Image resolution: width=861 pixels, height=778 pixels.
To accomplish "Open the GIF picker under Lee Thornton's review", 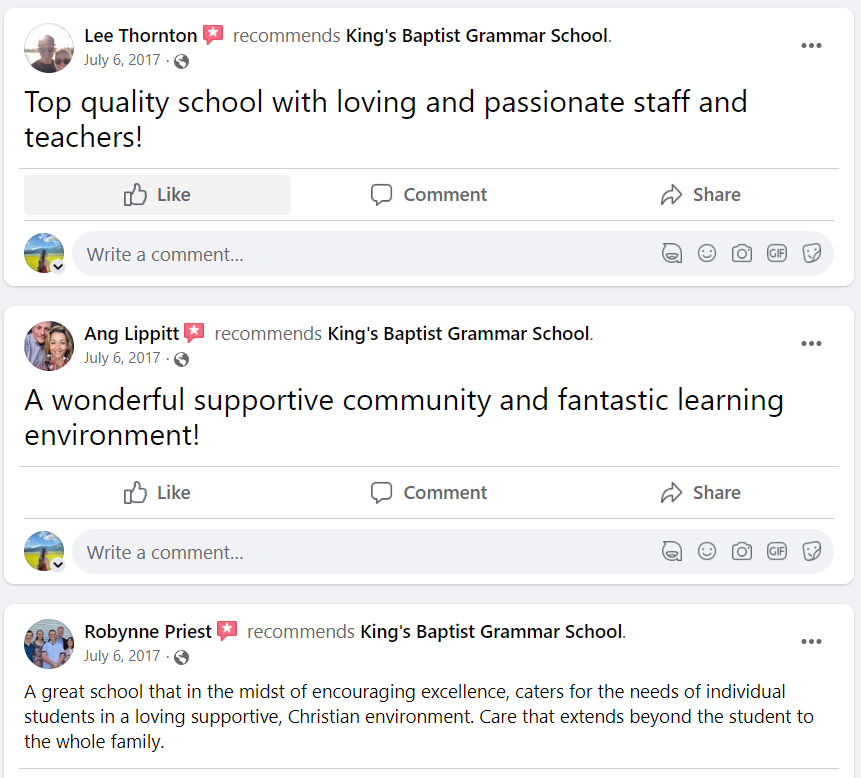I will point(777,254).
